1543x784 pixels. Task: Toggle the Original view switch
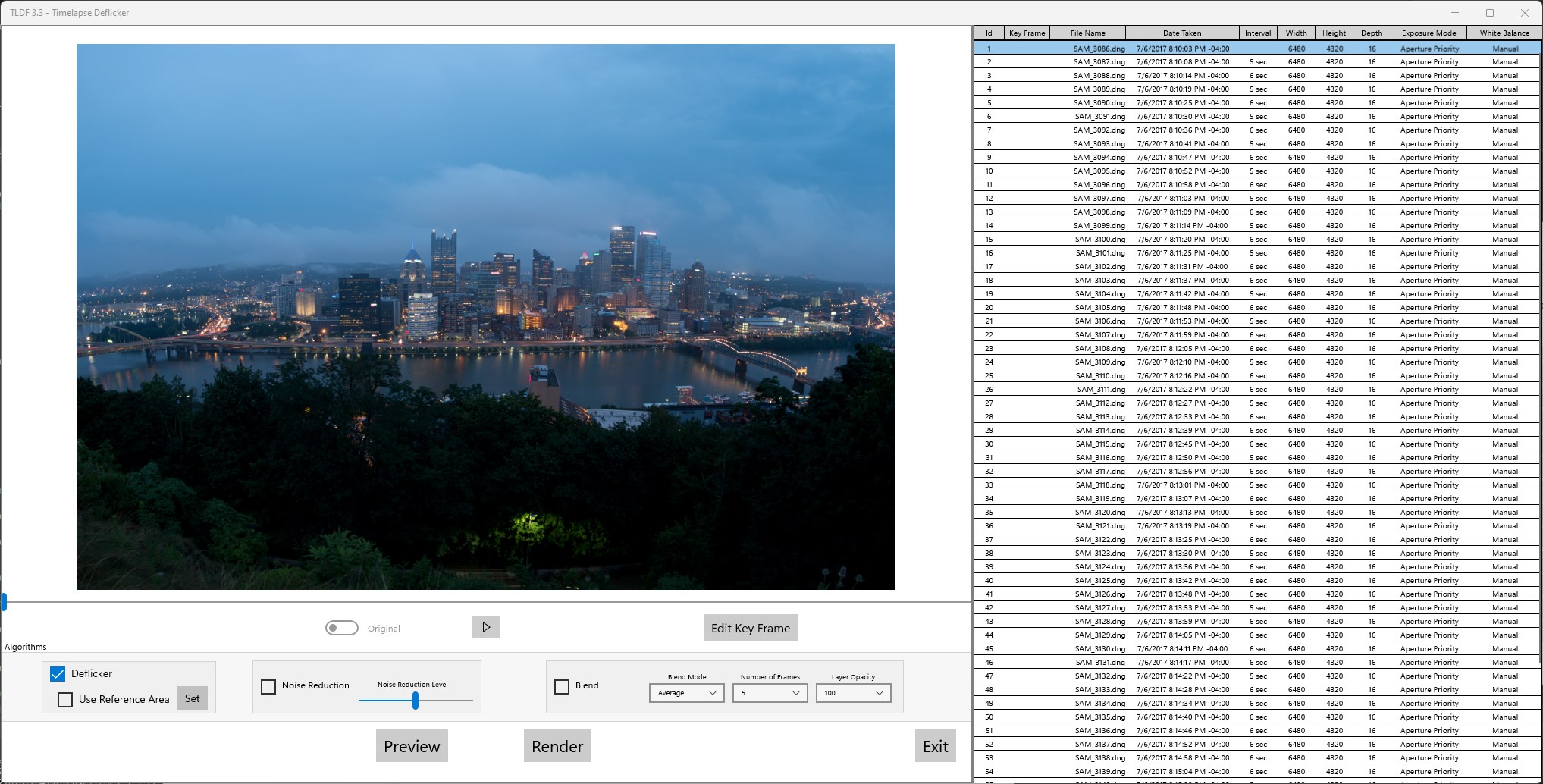[342, 628]
